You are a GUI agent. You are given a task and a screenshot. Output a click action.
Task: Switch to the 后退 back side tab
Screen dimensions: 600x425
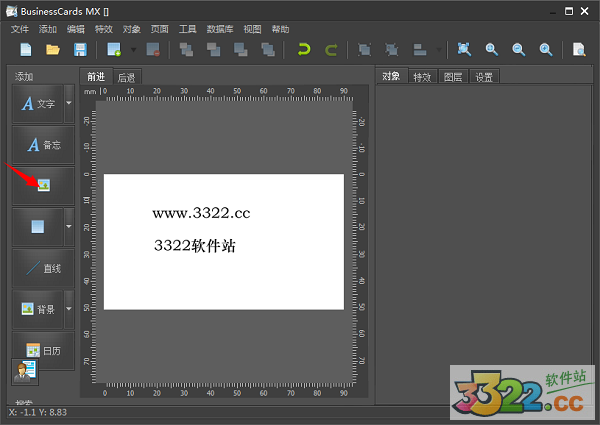(127, 78)
